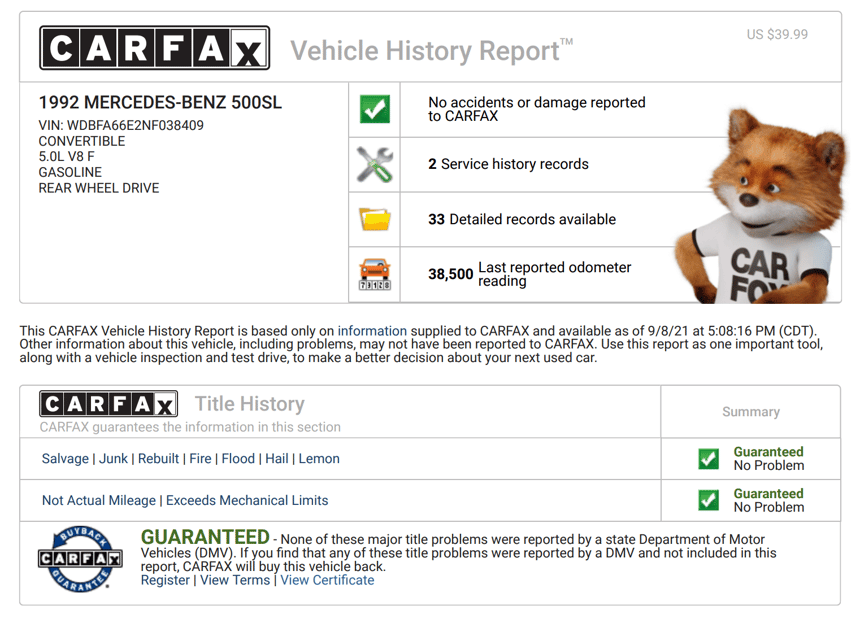Click the yellow folder detailed records icon

tap(374, 219)
